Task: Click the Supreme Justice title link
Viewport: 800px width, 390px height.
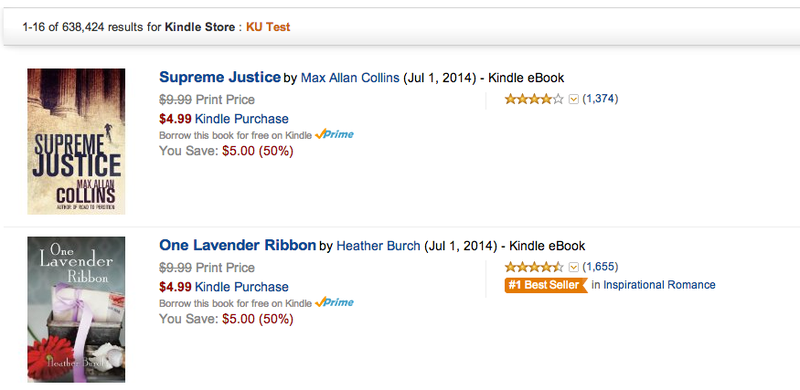Action: tap(220, 78)
